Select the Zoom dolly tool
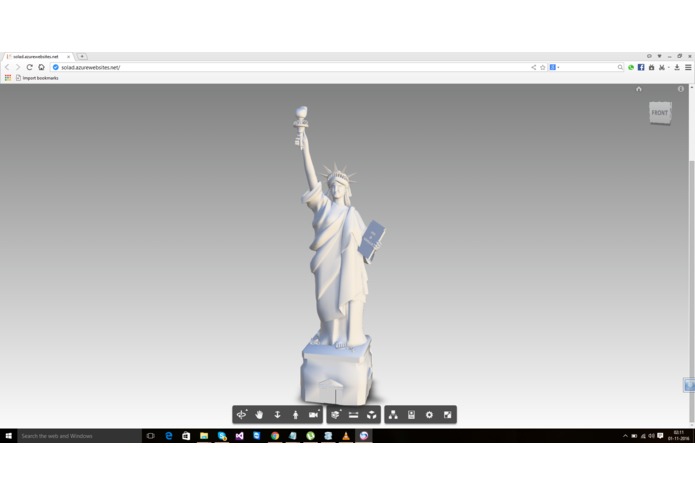The height and width of the screenshot is (494, 695). click(x=277, y=415)
